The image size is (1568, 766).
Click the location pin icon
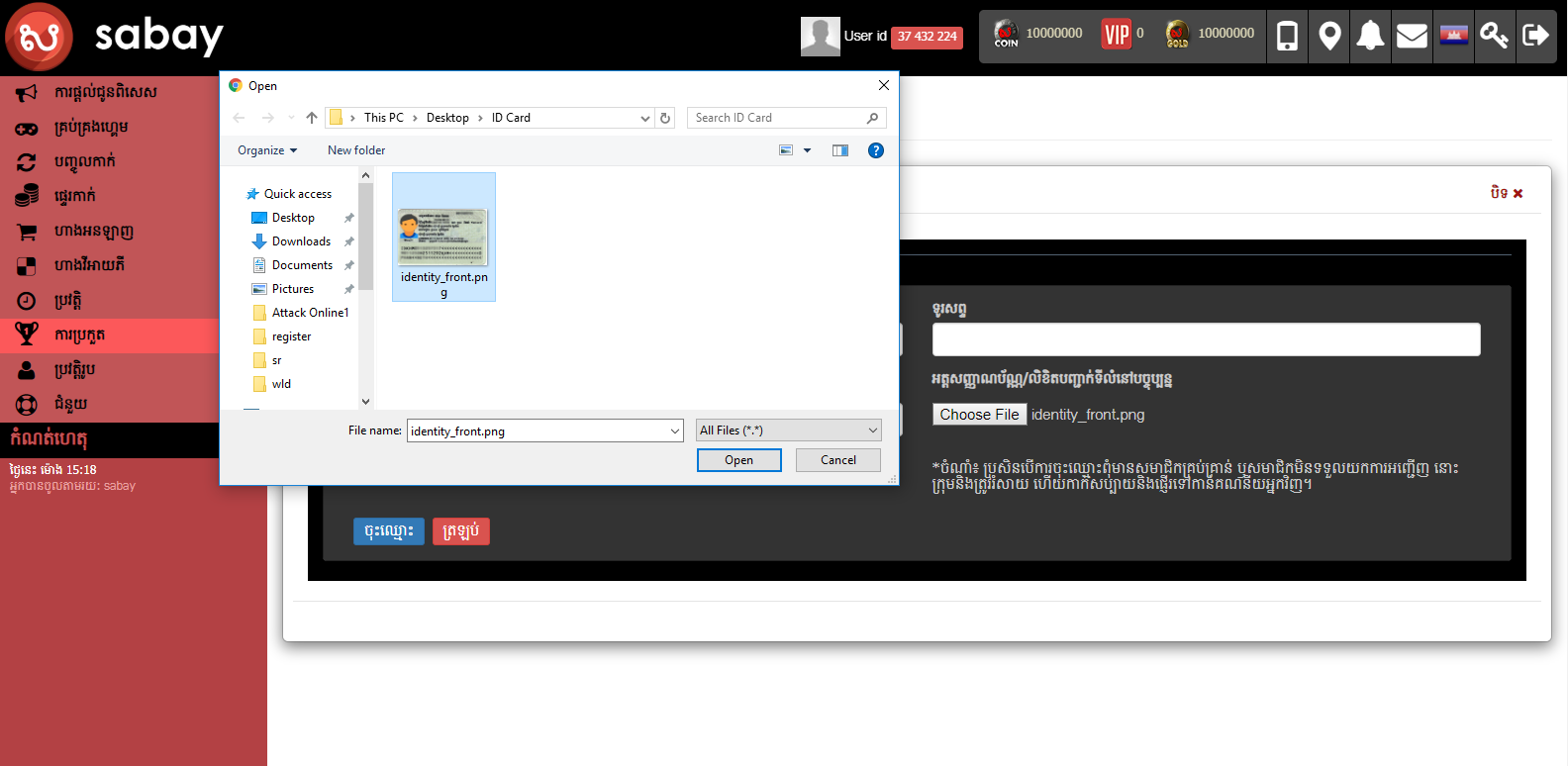pos(1329,37)
